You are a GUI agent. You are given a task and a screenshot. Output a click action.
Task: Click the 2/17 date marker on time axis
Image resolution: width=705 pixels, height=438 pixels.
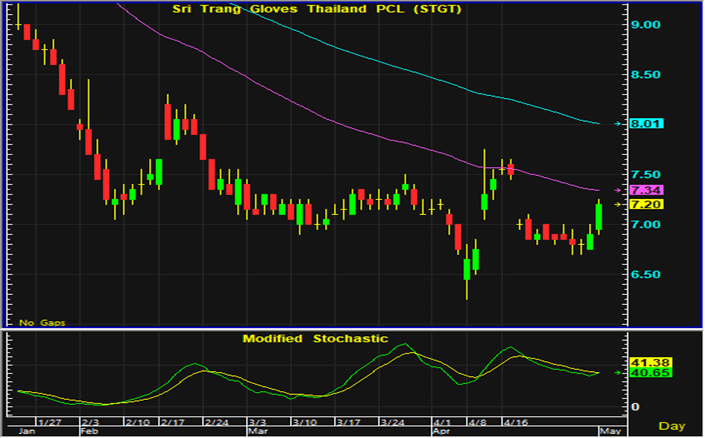(172, 423)
